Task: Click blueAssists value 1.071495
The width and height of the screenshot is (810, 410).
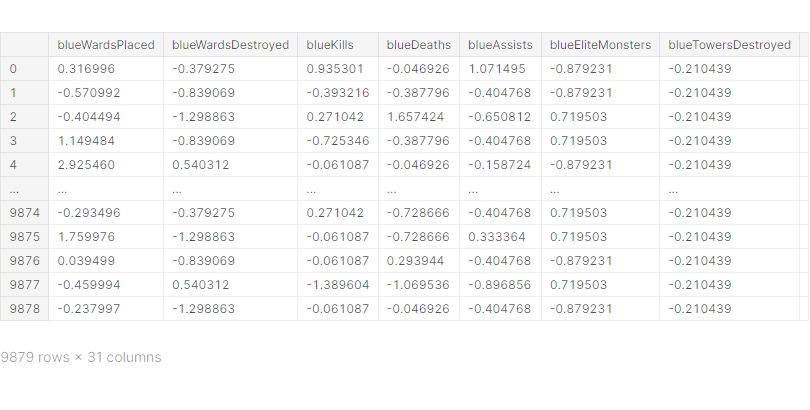Action: [497, 69]
